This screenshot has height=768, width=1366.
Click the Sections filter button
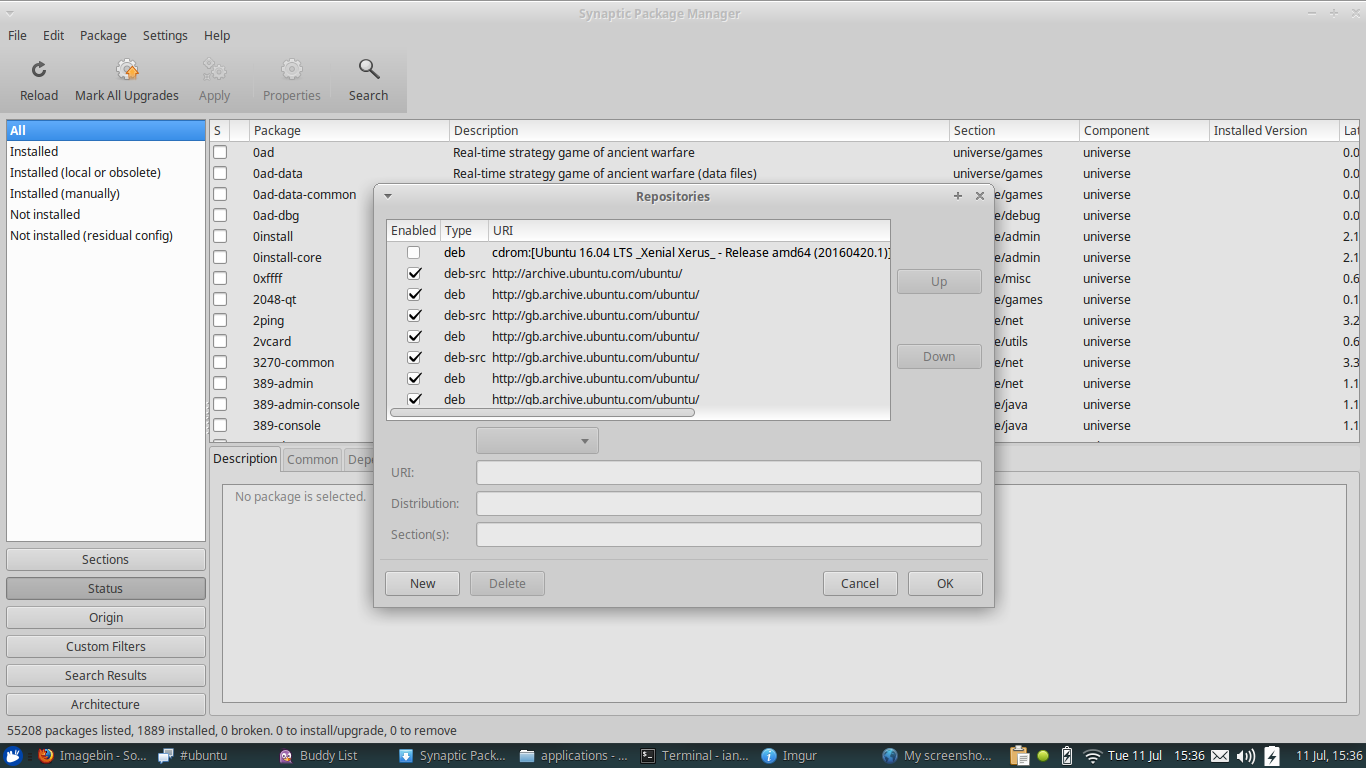pos(106,560)
